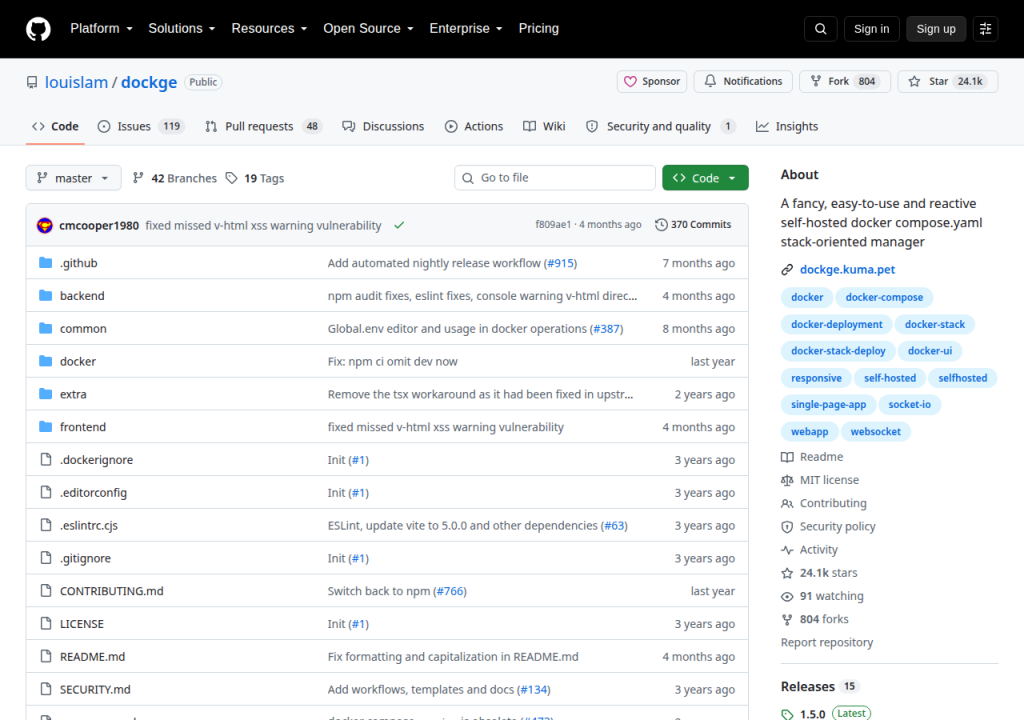The height and width of the screenshot is (720, 1024).
Task: Click the bell icon in Notifications
Action: tap(710, 81)
